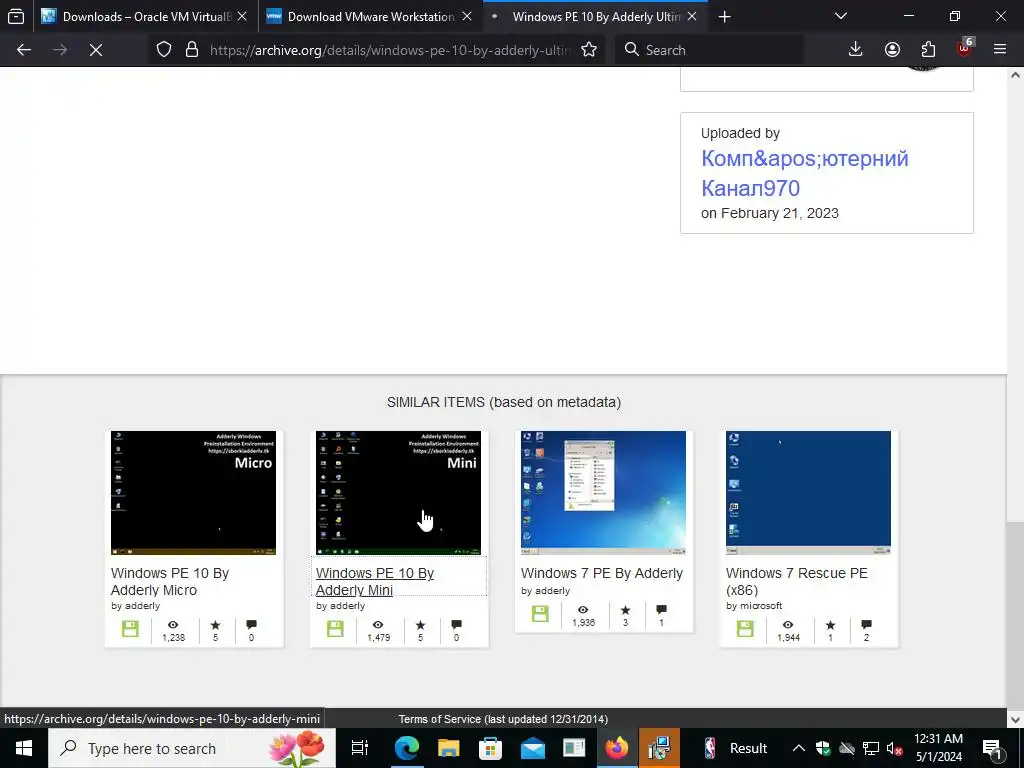Viewport: 1024px width, 768px height.
Task: Open tracking protection shield icon
Action: [x=164, y=50]
